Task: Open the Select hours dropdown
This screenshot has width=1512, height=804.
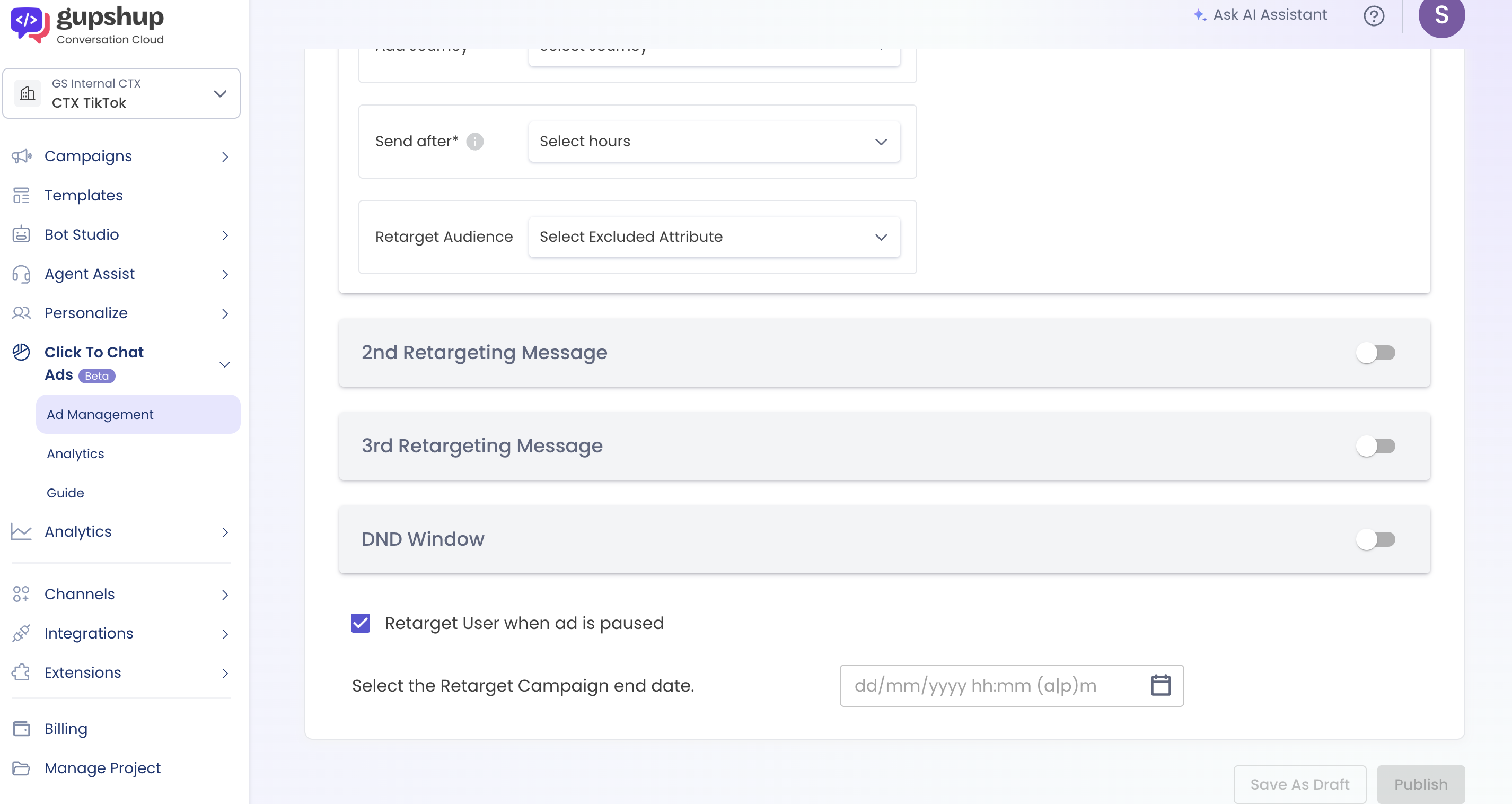Action: 714,142
